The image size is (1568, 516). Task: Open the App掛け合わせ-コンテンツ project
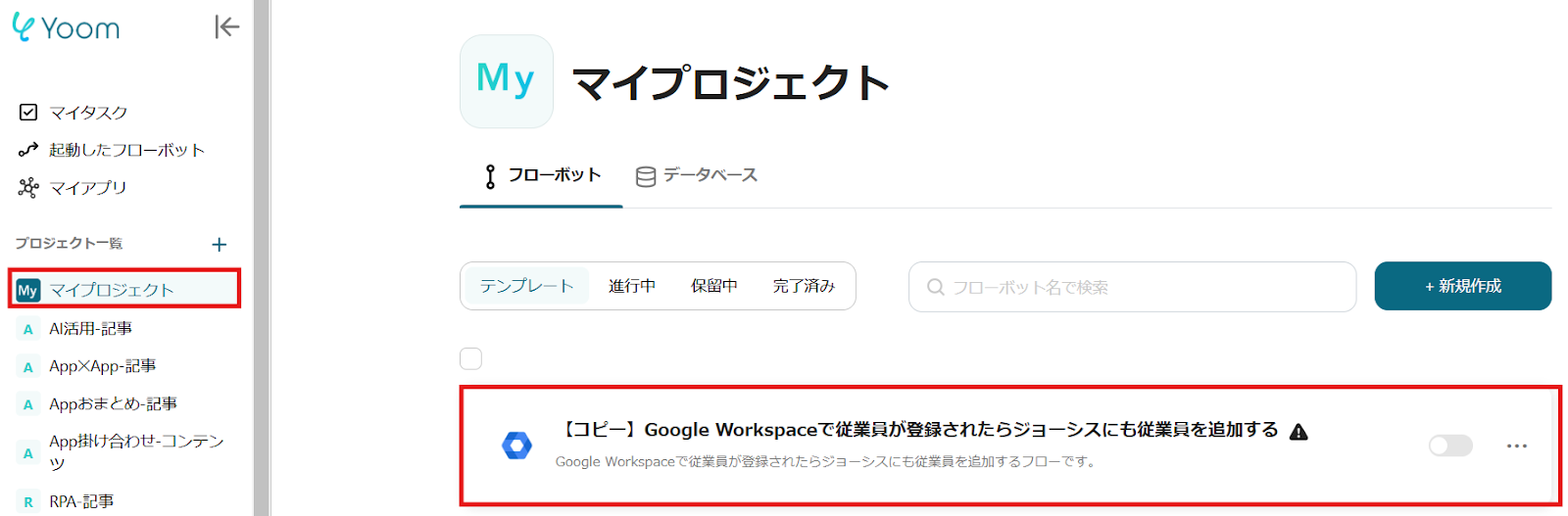tap(136, 451)
